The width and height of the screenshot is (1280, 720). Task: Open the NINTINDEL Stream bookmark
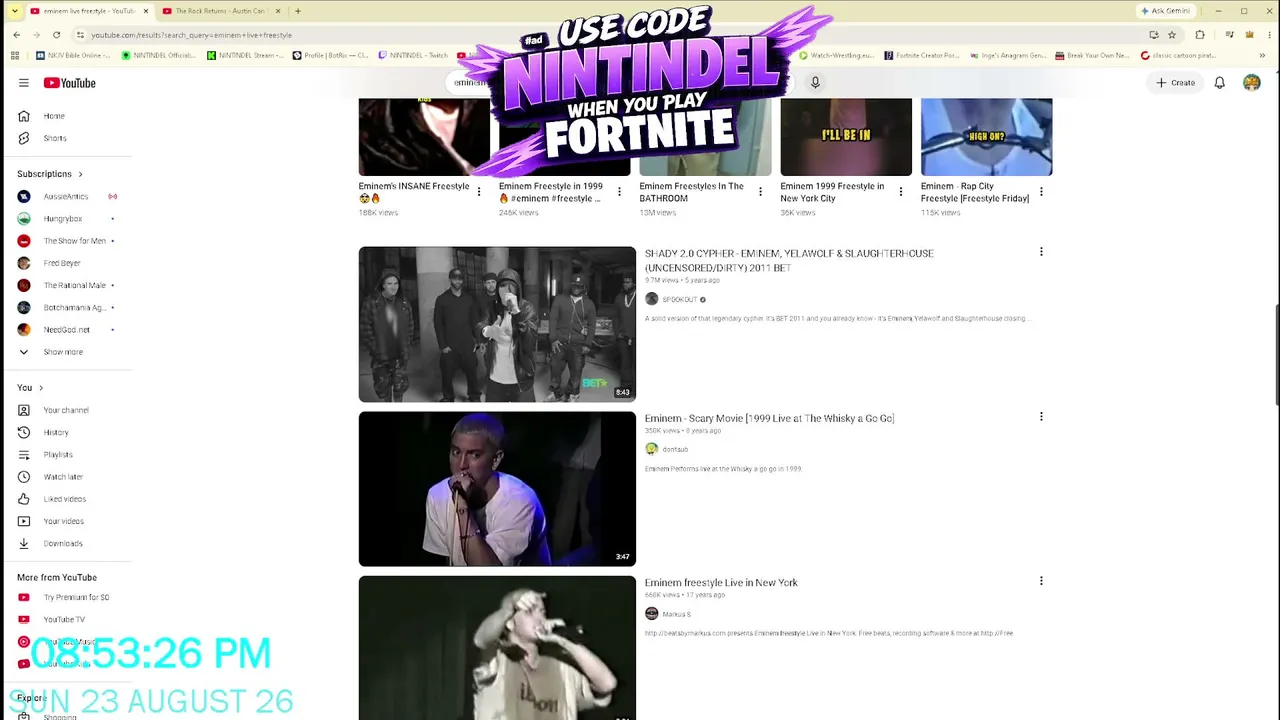[245, 56]
